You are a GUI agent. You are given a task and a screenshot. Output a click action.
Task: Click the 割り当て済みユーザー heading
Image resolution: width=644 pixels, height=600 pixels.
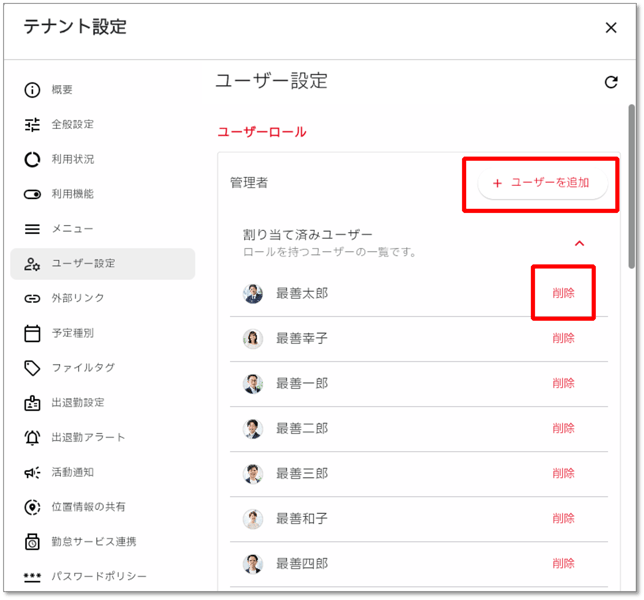[308, 235]
